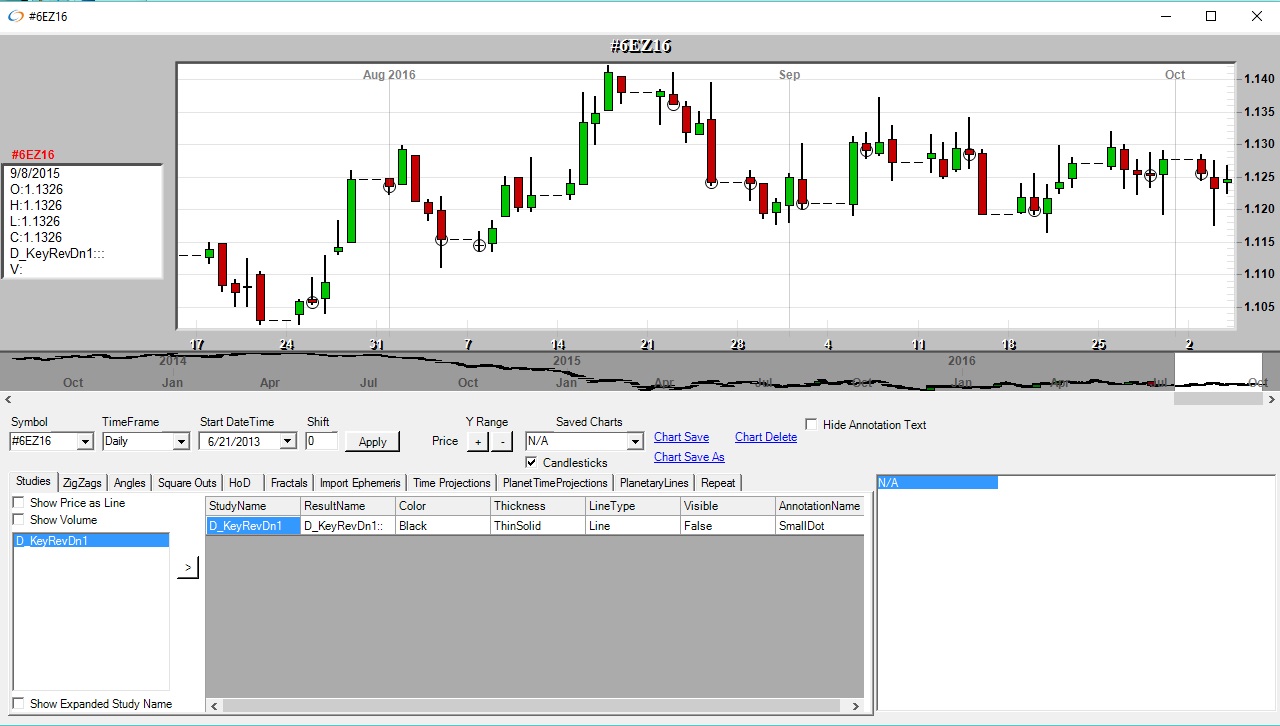The width and height of the screenshot is (1280, 726).
Task: Open the Planetary Lines tab
Action: pyautogui.click(x=654, y=483)
